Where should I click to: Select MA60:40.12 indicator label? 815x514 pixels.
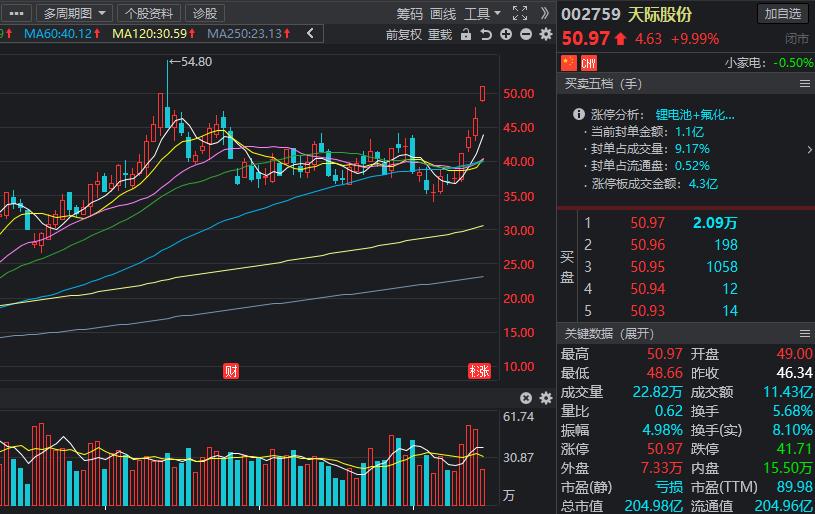[x=62, y=34]
